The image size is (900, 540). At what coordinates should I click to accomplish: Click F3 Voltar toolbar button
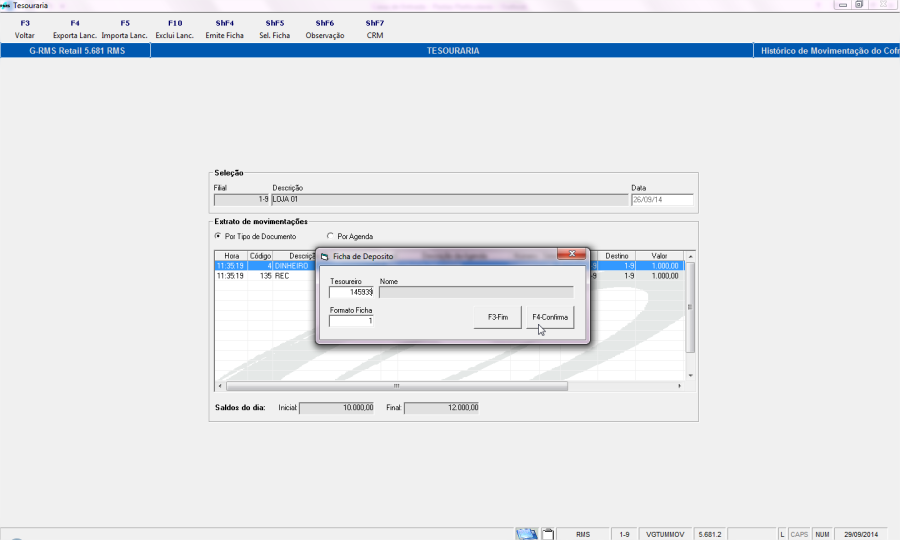(25, 29)
